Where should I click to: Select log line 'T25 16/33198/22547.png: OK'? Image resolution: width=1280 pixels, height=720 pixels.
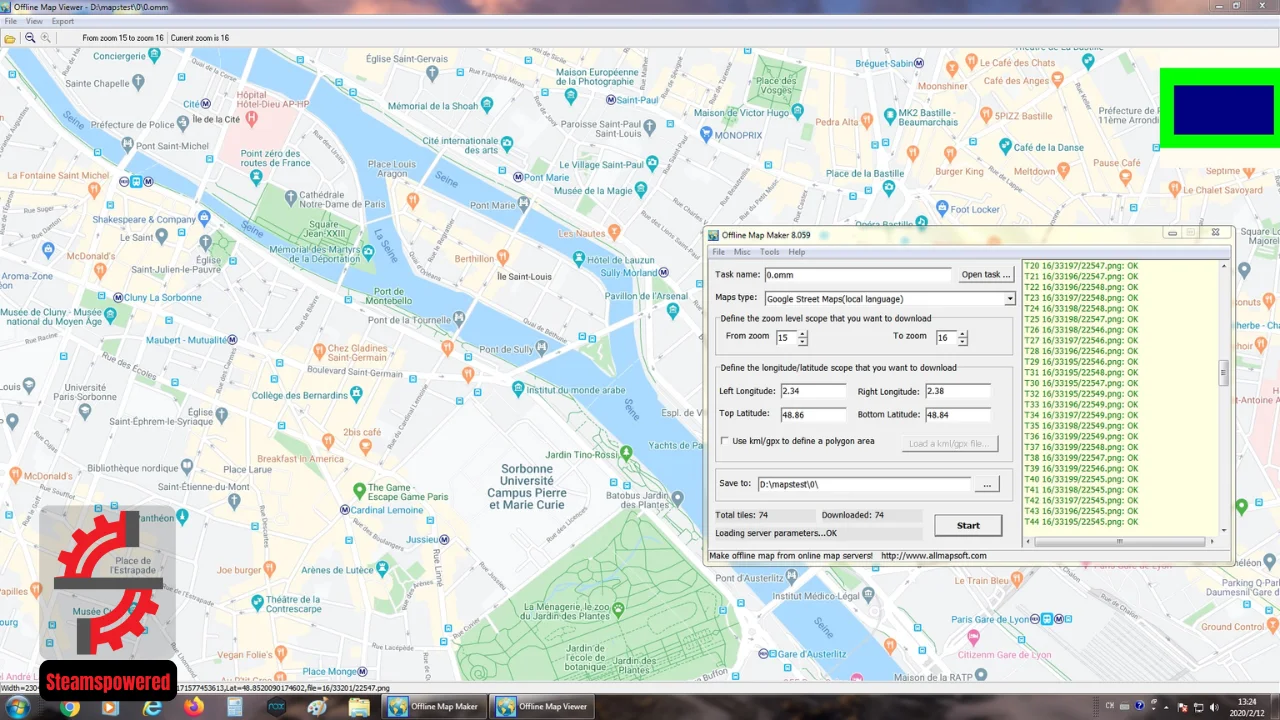point(1081,320)
